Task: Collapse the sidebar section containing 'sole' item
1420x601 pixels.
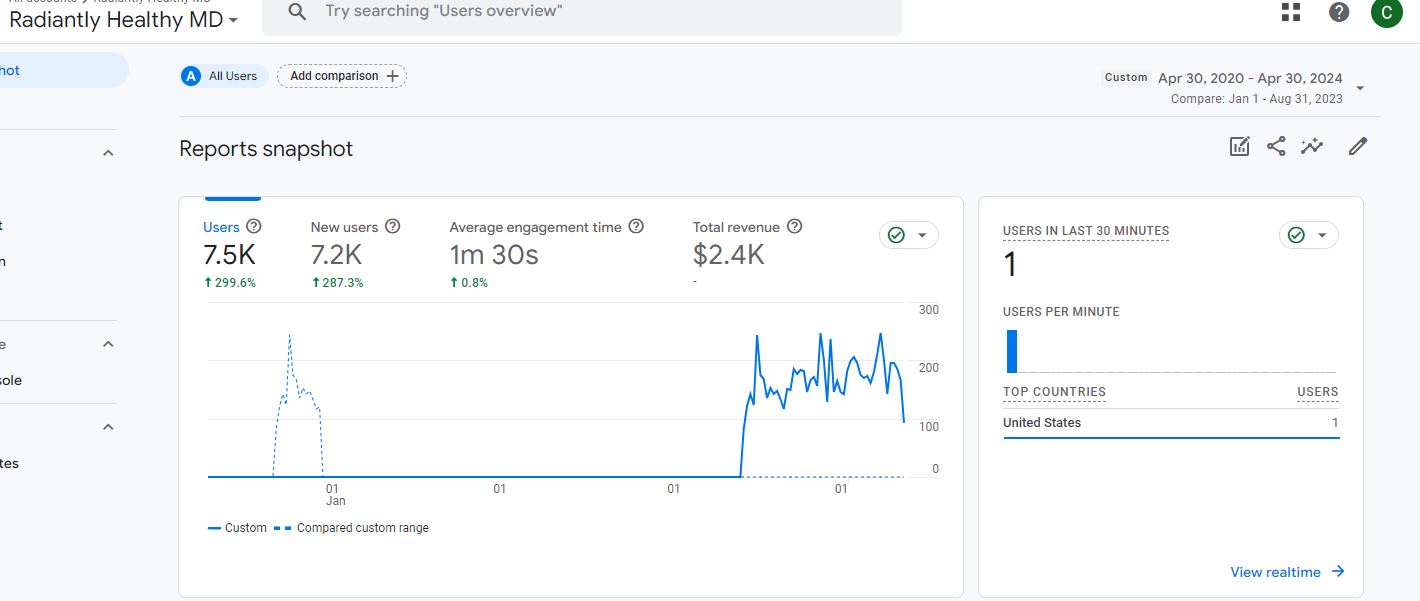Action: pyautogui.click(x=108, y=344)
